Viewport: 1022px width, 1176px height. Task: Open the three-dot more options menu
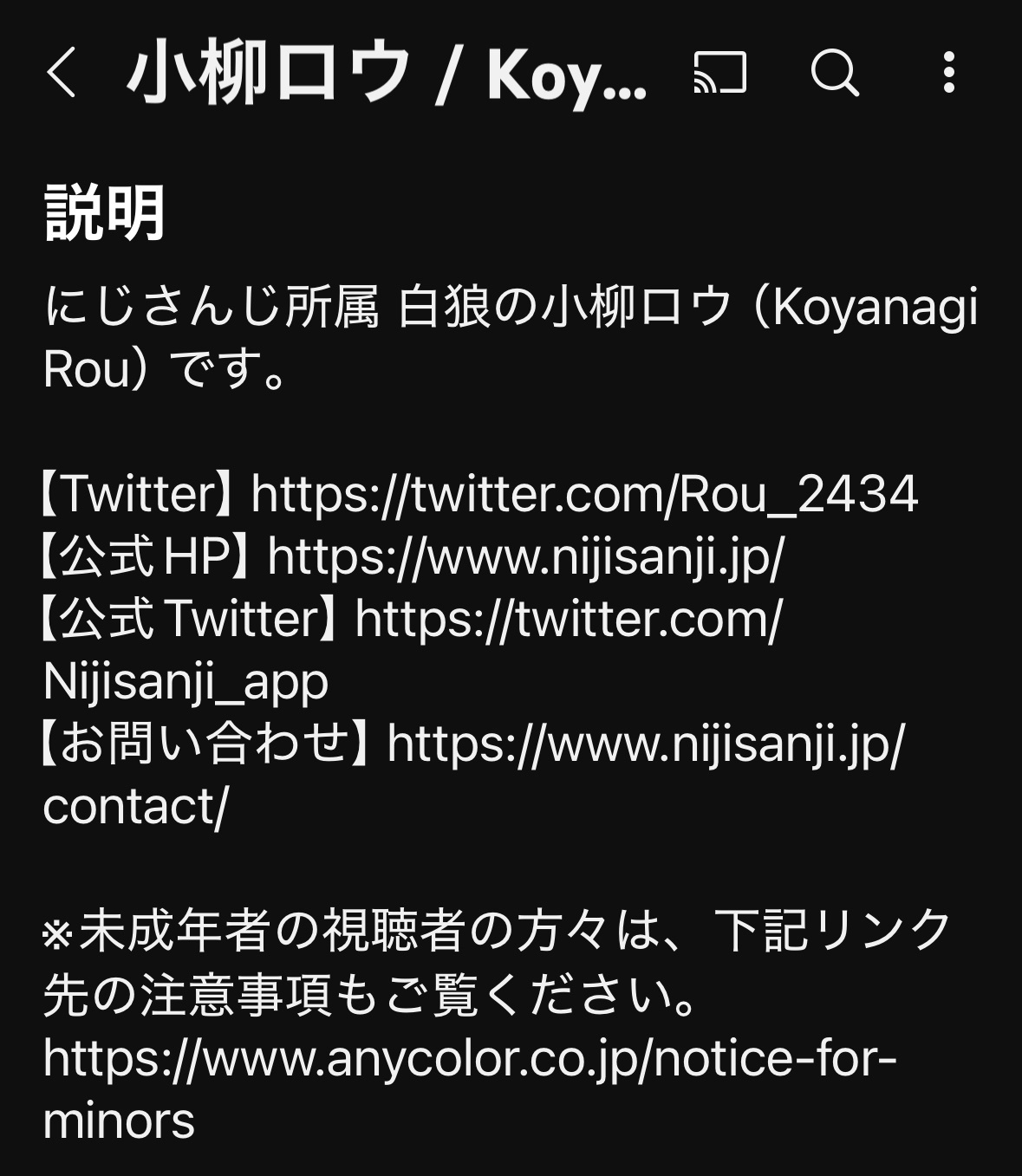[949, 72]
